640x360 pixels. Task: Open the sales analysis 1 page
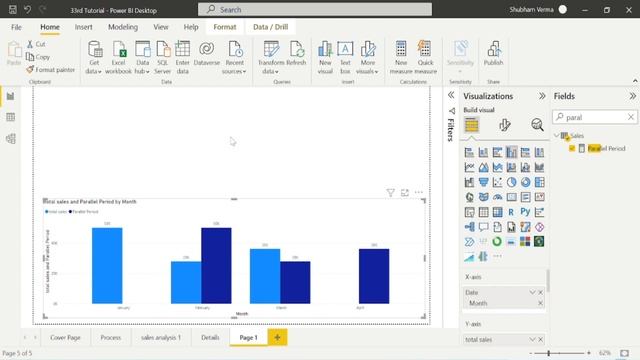point(161,338)
